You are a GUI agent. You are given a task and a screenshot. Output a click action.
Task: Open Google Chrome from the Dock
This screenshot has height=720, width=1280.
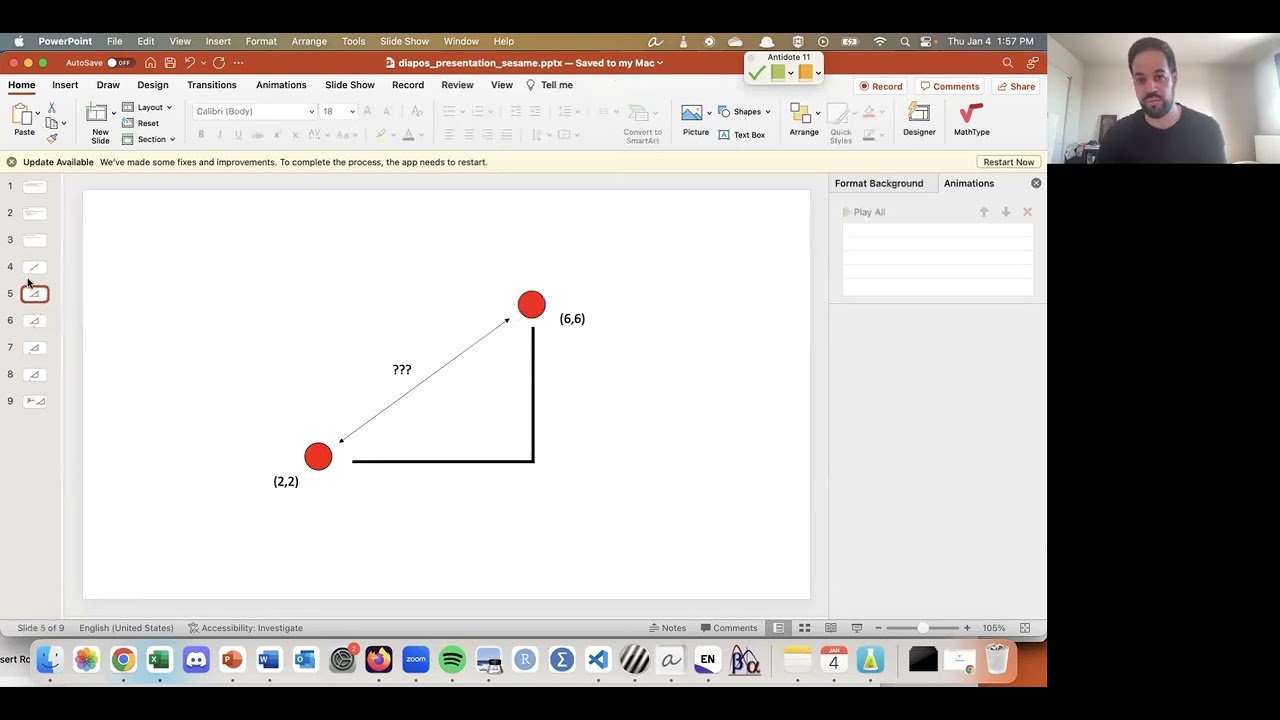(x=123, y=660)
